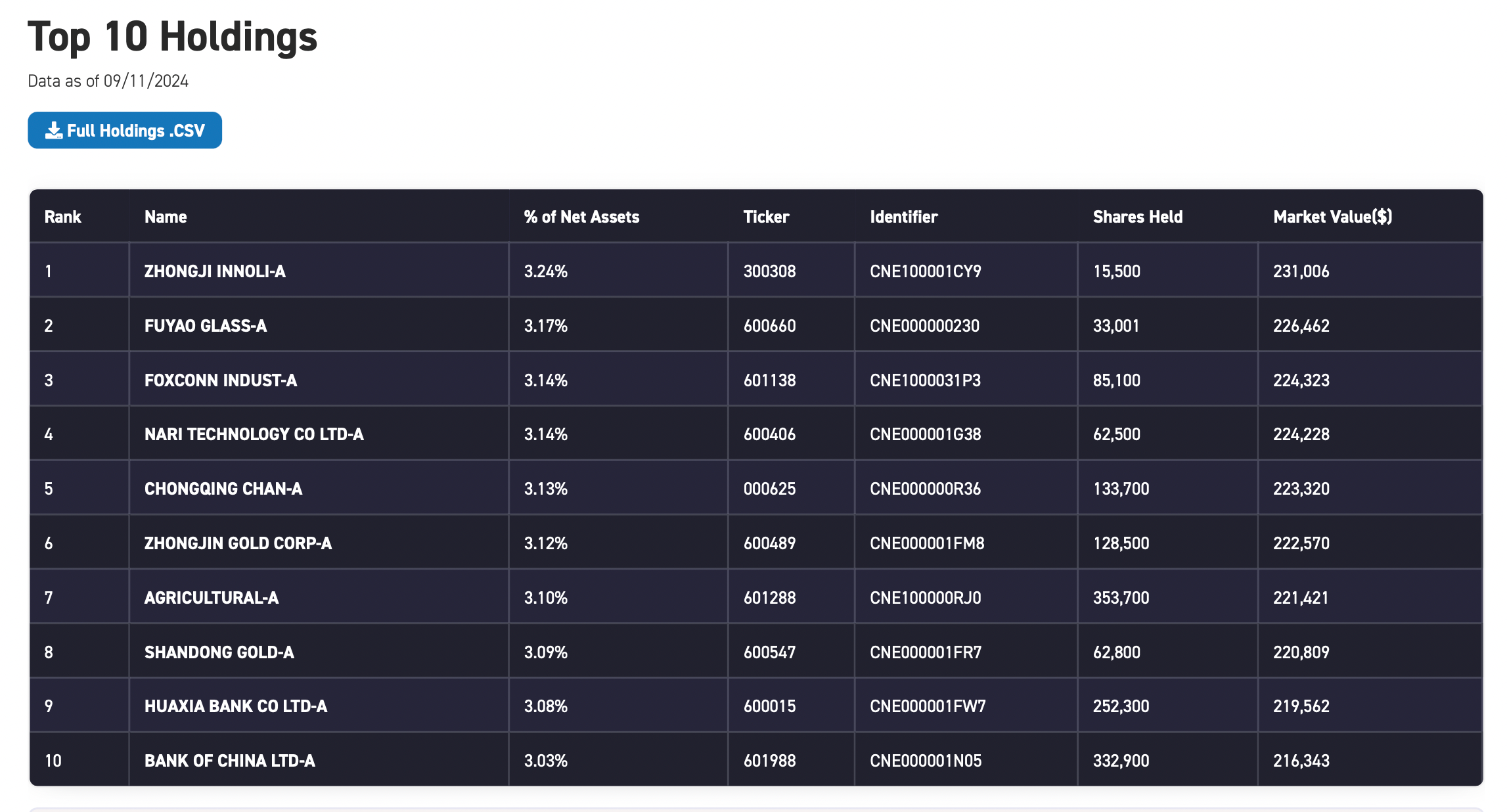Click ticker 601138 for Foxconn
The image size is (1507, 812).
(x=769, y=380)
